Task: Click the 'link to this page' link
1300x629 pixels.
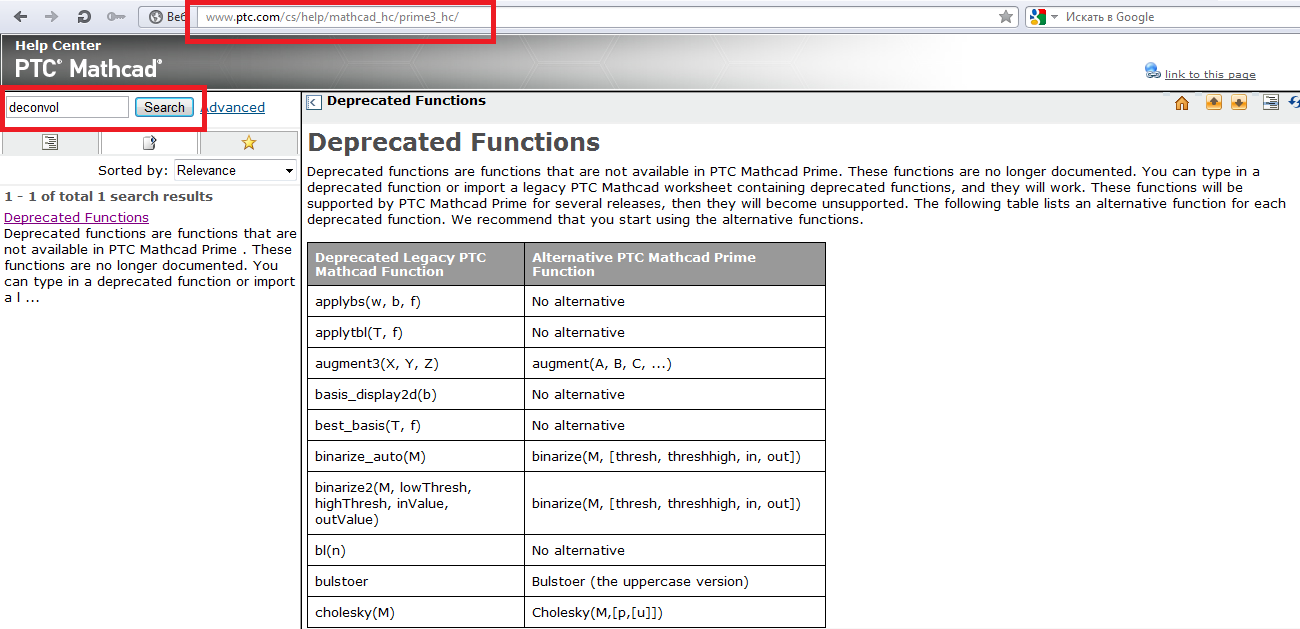Action: (1210, 74)
